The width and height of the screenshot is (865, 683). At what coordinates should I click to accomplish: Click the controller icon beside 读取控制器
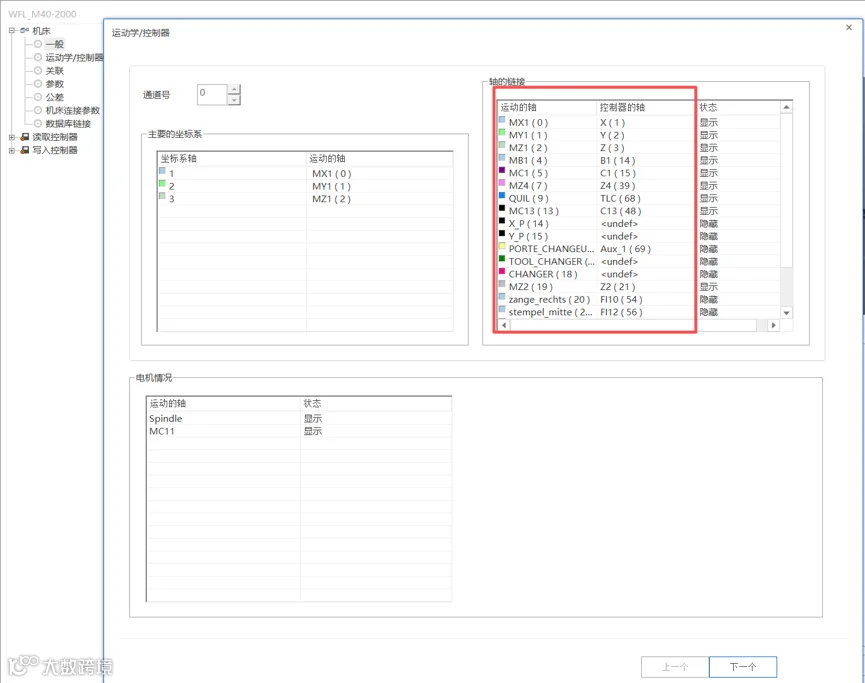pos(25,137)
